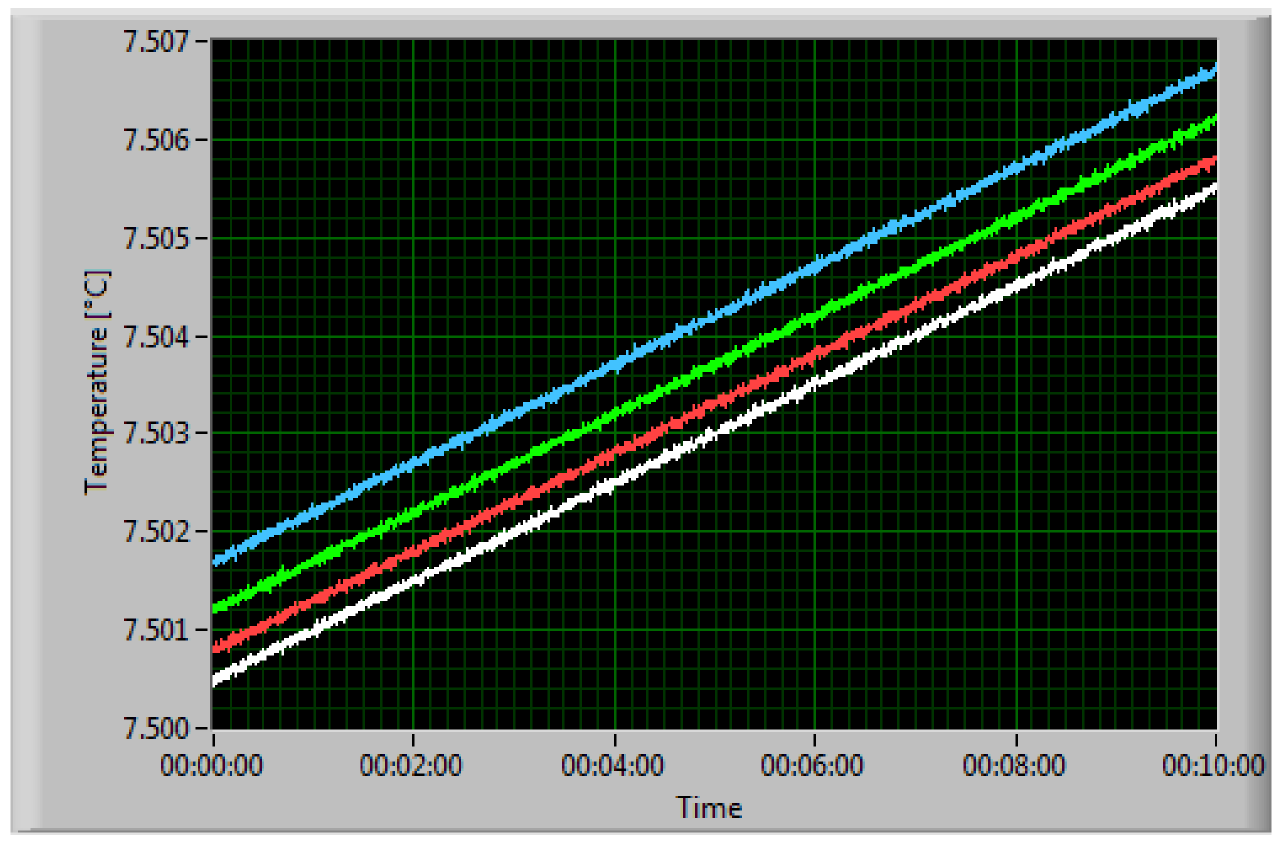Click the 7.505 Y-axis tick label
Image resolution: width=1286 pixels, height=850 pixels.
pyautogui.click(x=158, y=238)
